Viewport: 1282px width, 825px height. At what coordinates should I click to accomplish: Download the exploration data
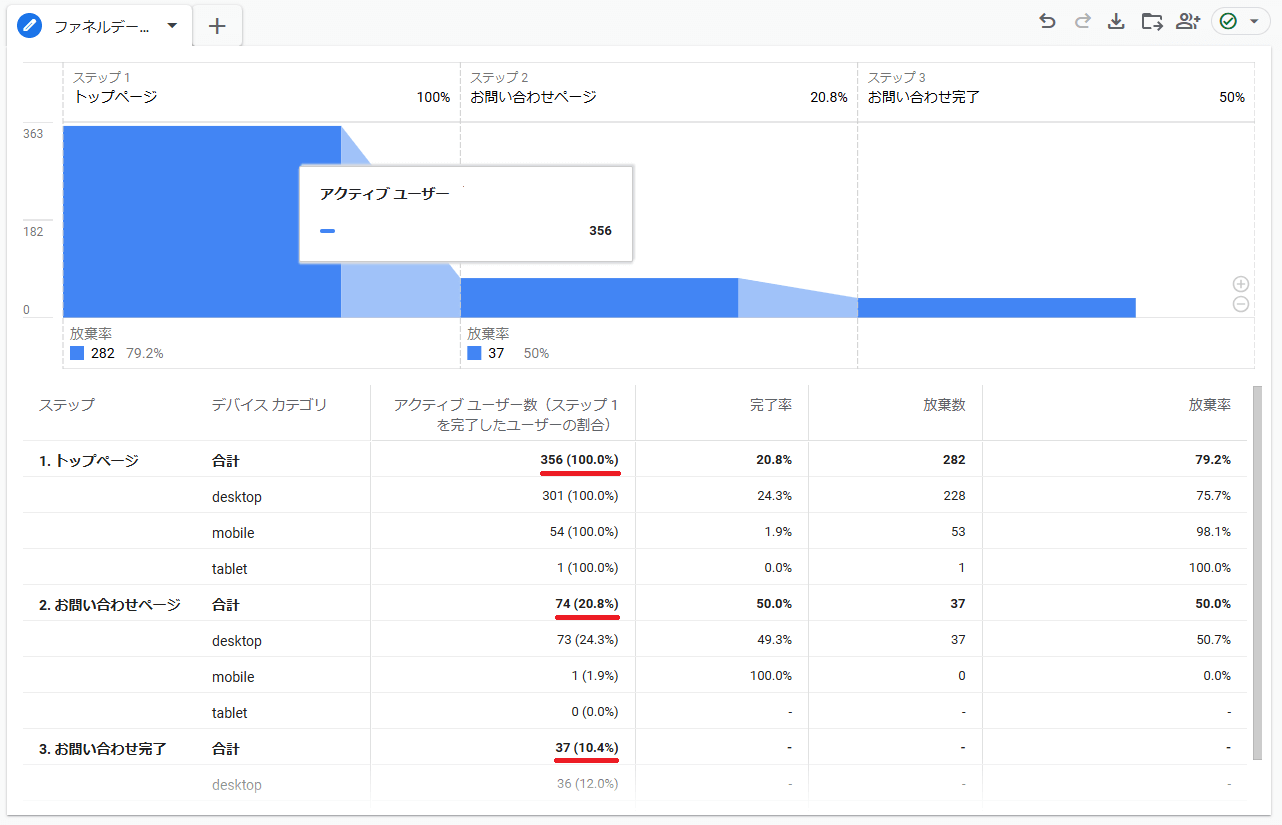pyautogui.click(x=1116, y=21)
